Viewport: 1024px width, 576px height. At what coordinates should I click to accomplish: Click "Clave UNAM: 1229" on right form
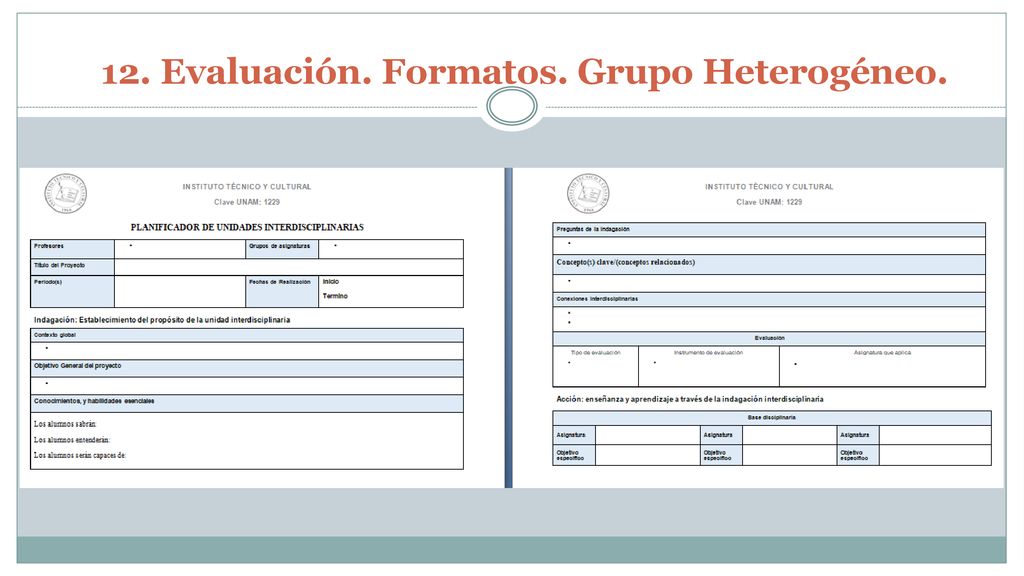pos(769,202)
